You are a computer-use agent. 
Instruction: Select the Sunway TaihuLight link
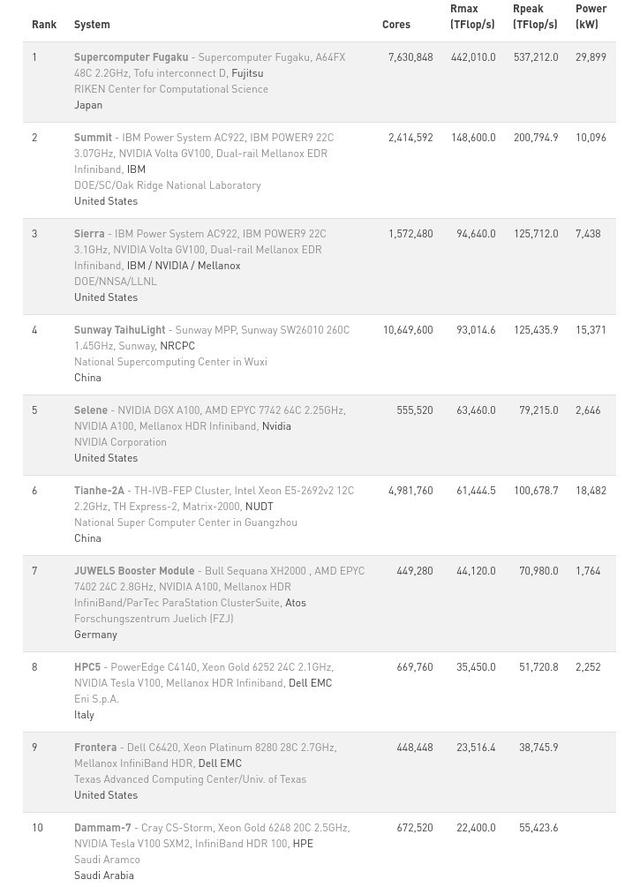120,330
